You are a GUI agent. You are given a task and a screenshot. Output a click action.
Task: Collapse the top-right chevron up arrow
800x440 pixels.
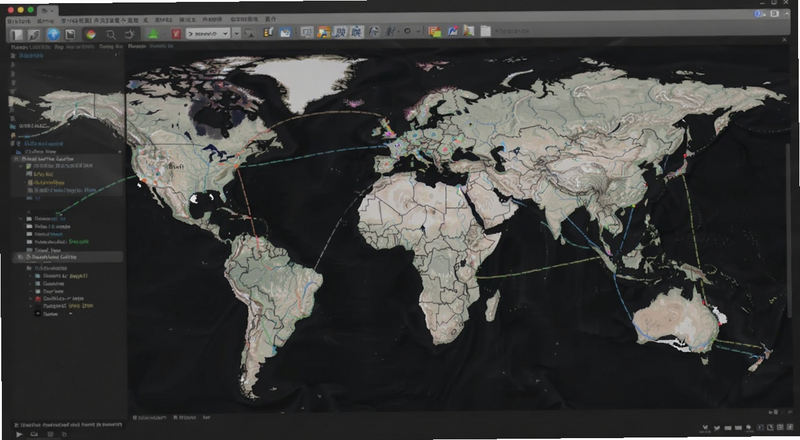[x=789, y=14]
